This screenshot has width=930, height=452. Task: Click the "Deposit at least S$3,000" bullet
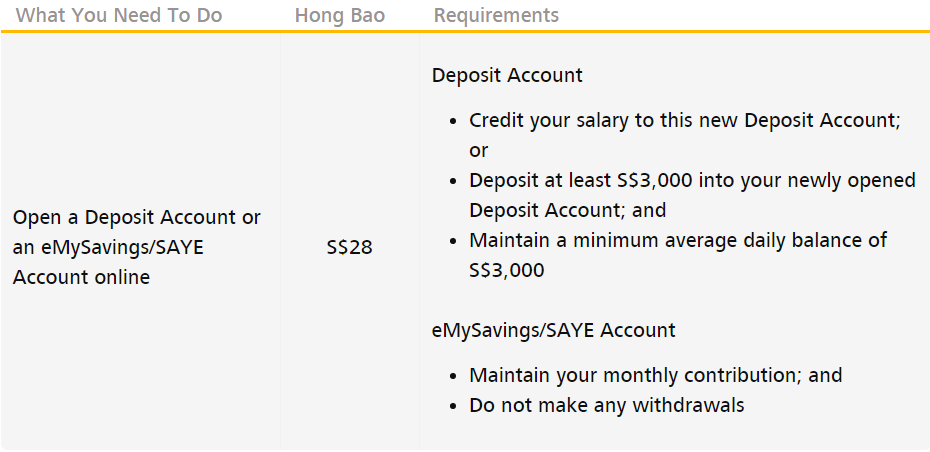click(x=692, y=180)
